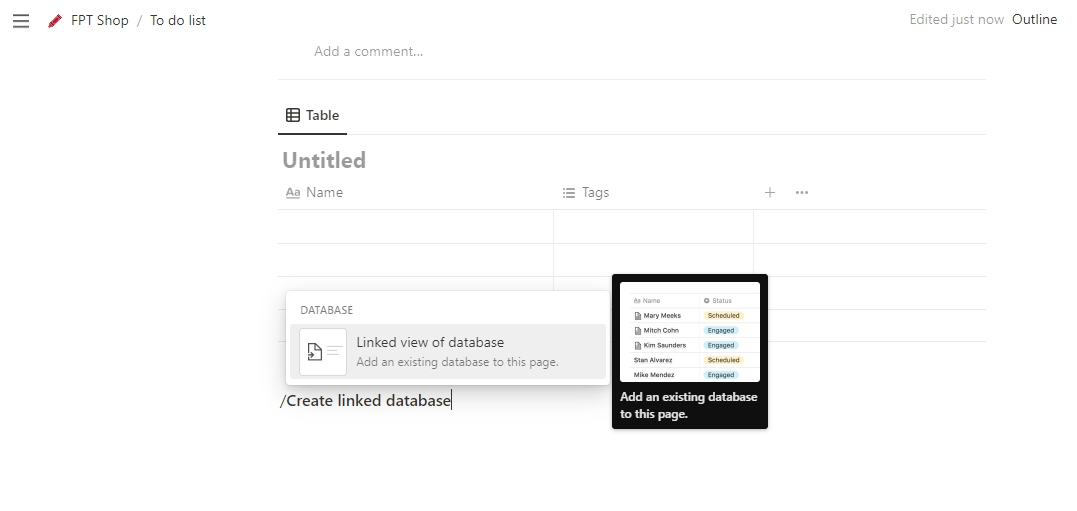This screenshot has height=511, width=1077.
Task: Click the Aa icon in Name header
Action: tap(293, 193)
